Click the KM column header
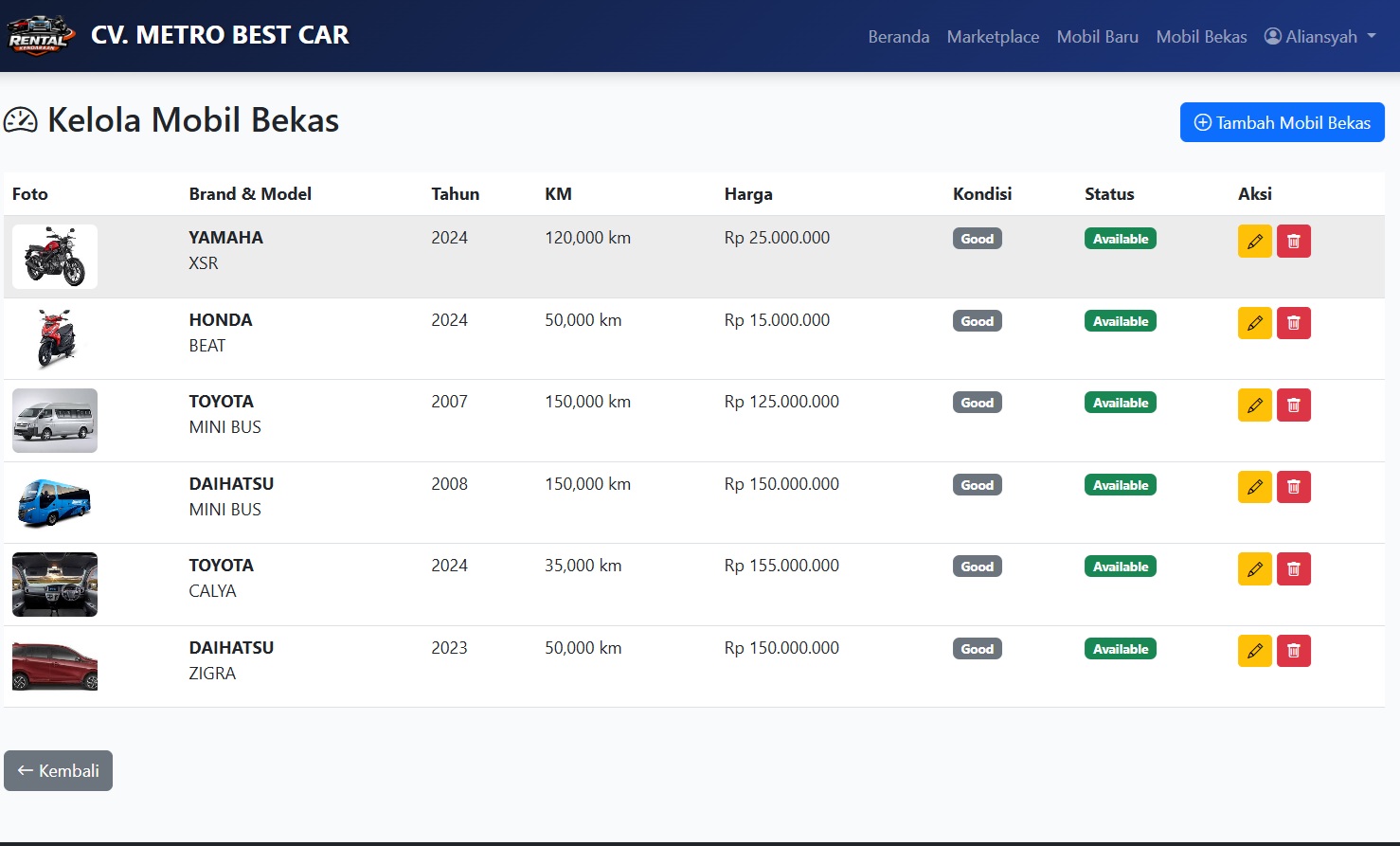The width and height of the screenshot is (1400, 846). point(558,193)
